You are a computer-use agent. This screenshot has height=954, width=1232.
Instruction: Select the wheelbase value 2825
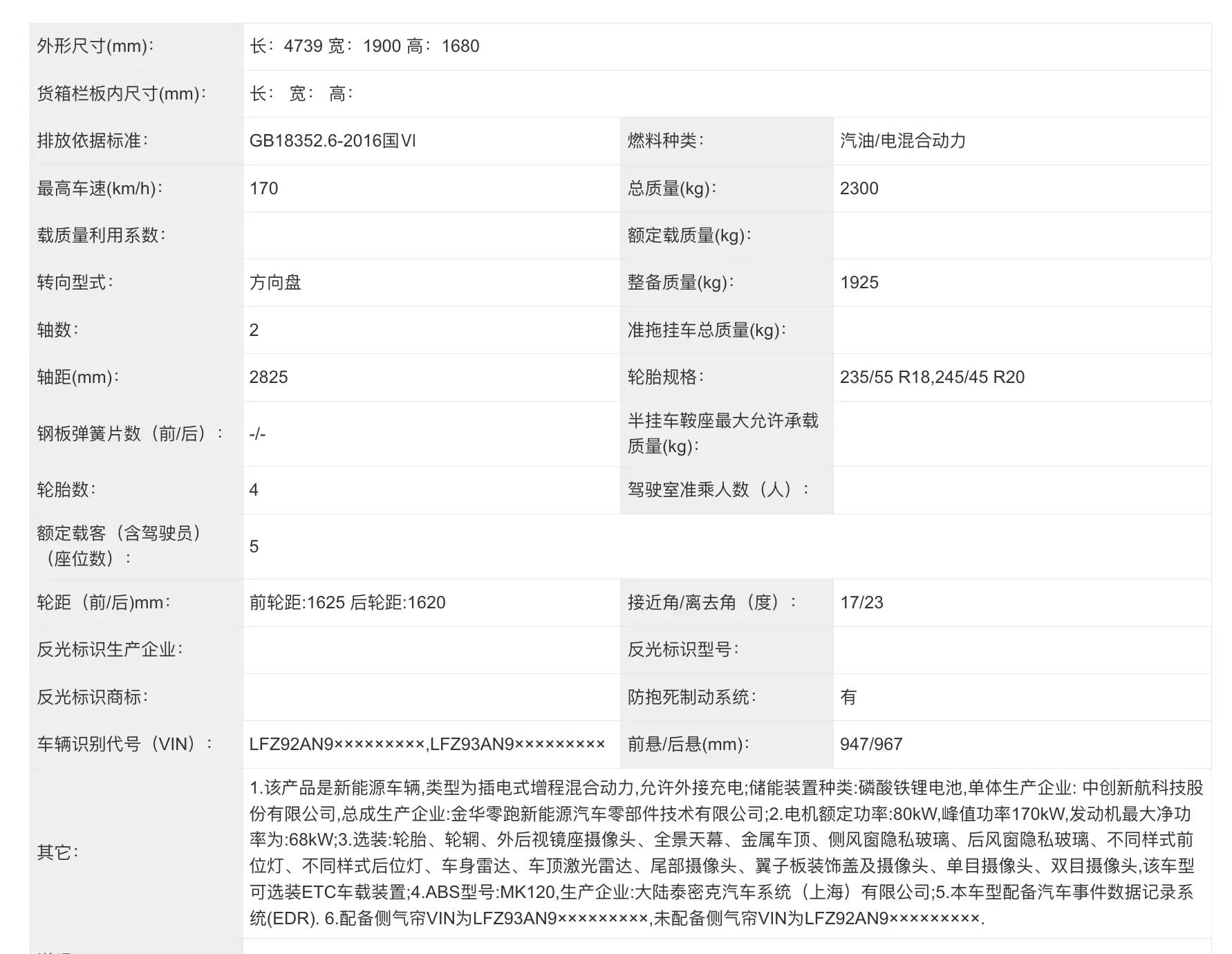pyautogui.click(x=268, y=377)
